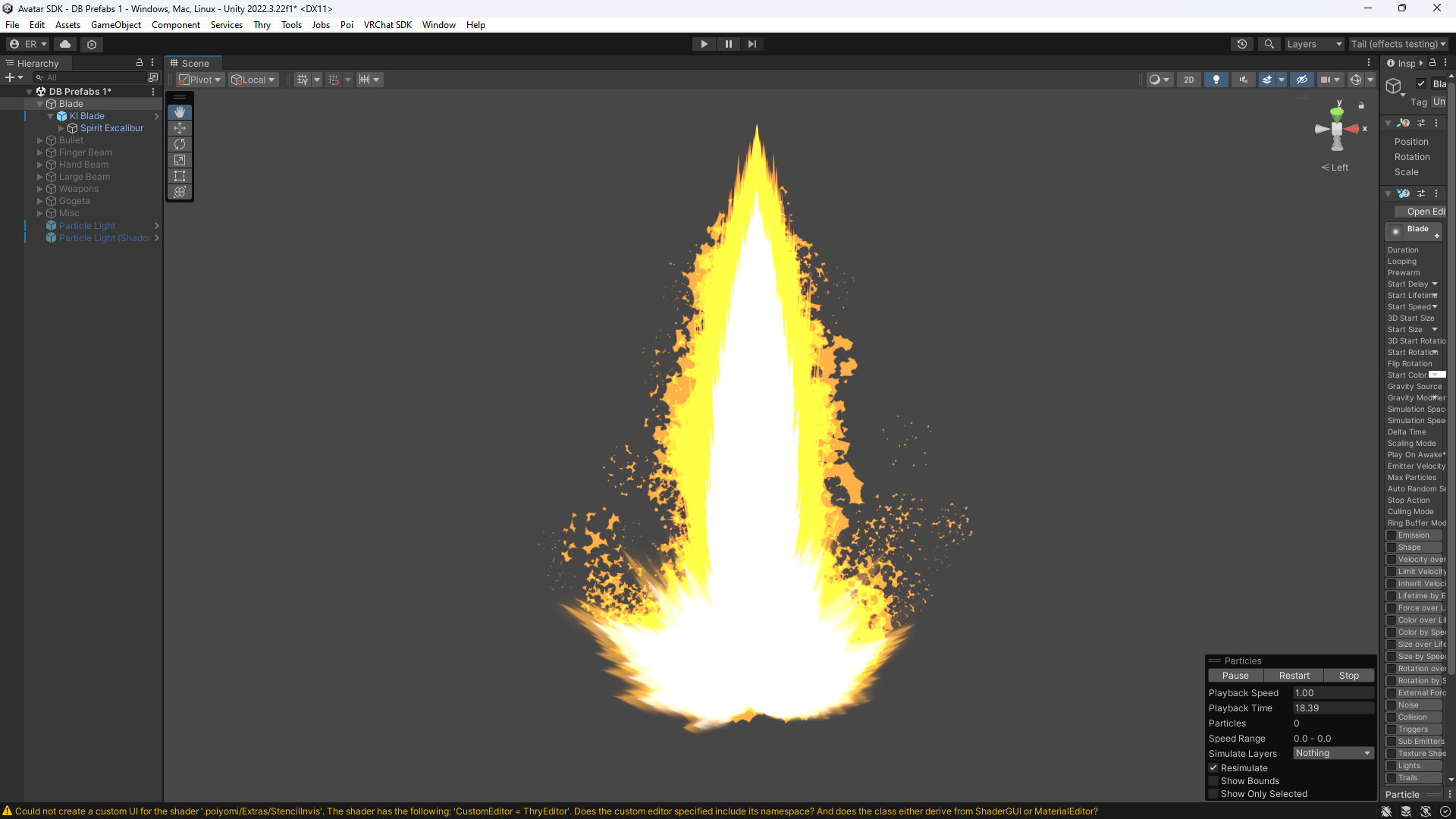Image resolution: width=1456 pixels, height=819 pixels.
Task: Open the Layers dropdown
Action: 1313,44
